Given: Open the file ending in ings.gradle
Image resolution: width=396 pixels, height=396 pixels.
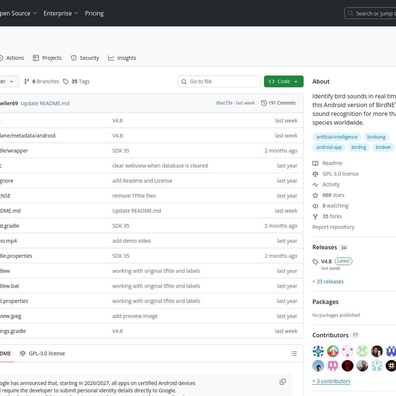Looking at the screenshot, I should tap(13, 331).
